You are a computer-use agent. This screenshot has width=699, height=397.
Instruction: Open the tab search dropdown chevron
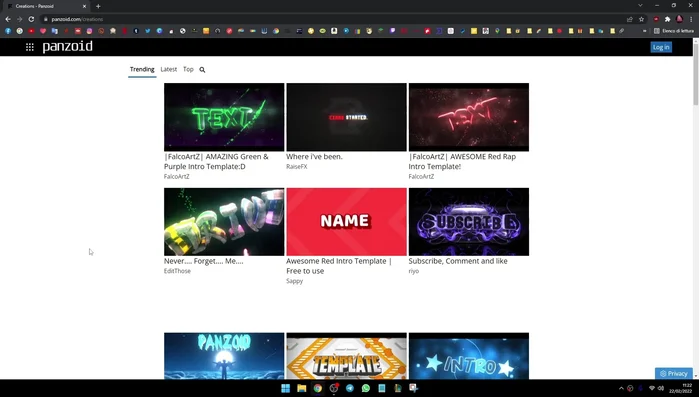(x=640, y=5)
